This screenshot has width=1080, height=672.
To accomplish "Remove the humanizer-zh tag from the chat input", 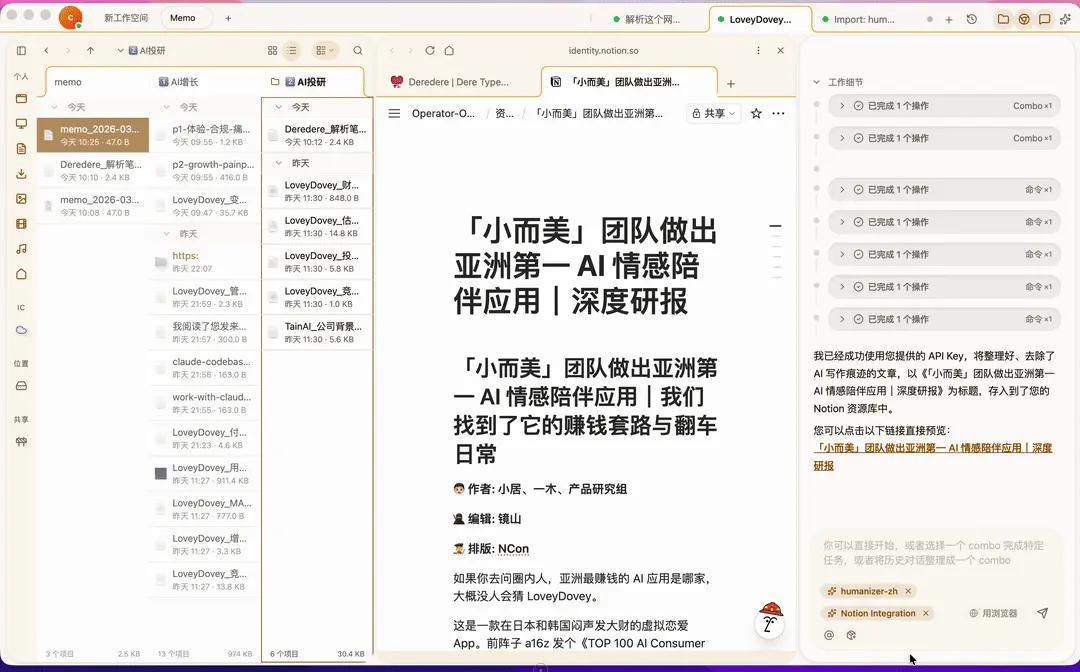I will 908,591.
